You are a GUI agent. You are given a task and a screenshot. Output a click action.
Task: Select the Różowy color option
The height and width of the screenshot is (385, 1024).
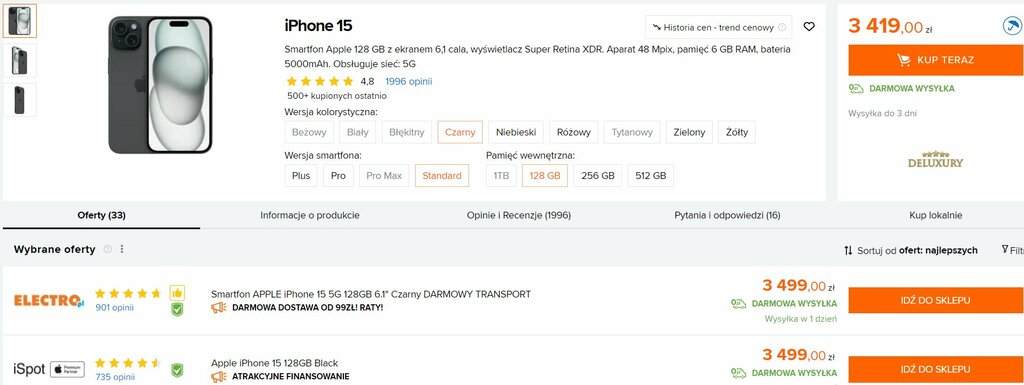click(x=573, y=132)
